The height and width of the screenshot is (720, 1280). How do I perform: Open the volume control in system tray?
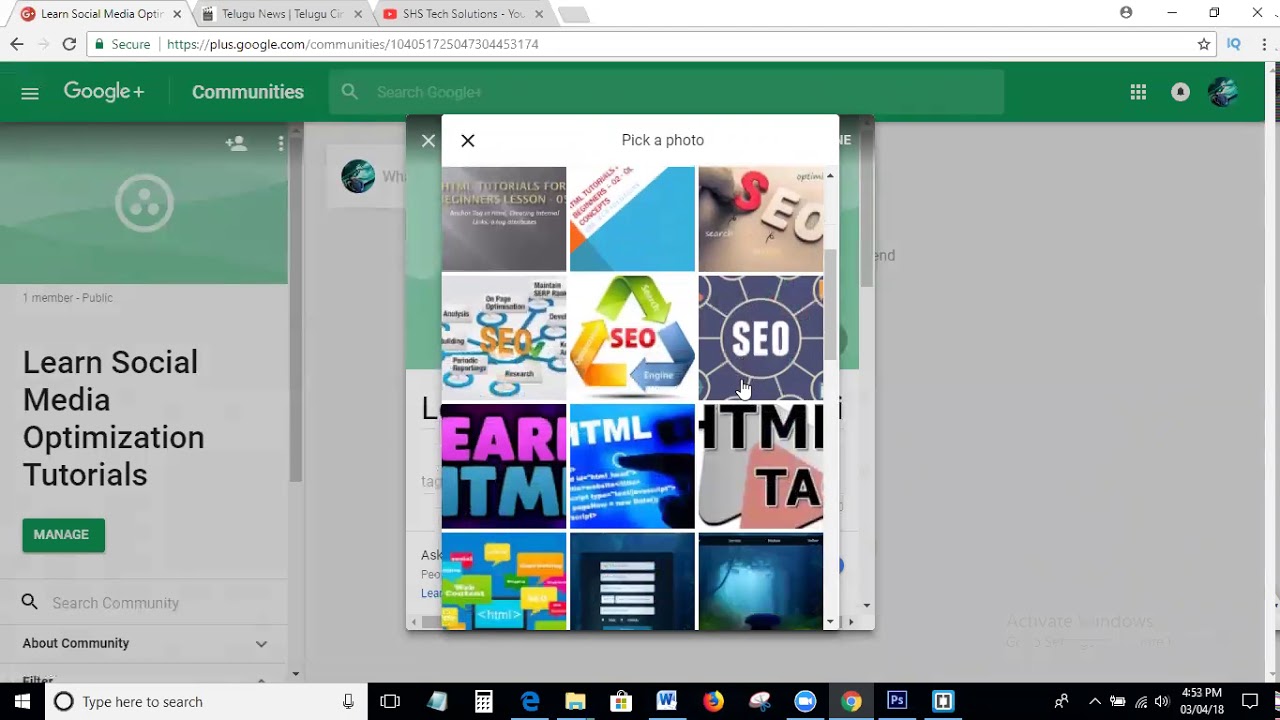(1162, 701)
